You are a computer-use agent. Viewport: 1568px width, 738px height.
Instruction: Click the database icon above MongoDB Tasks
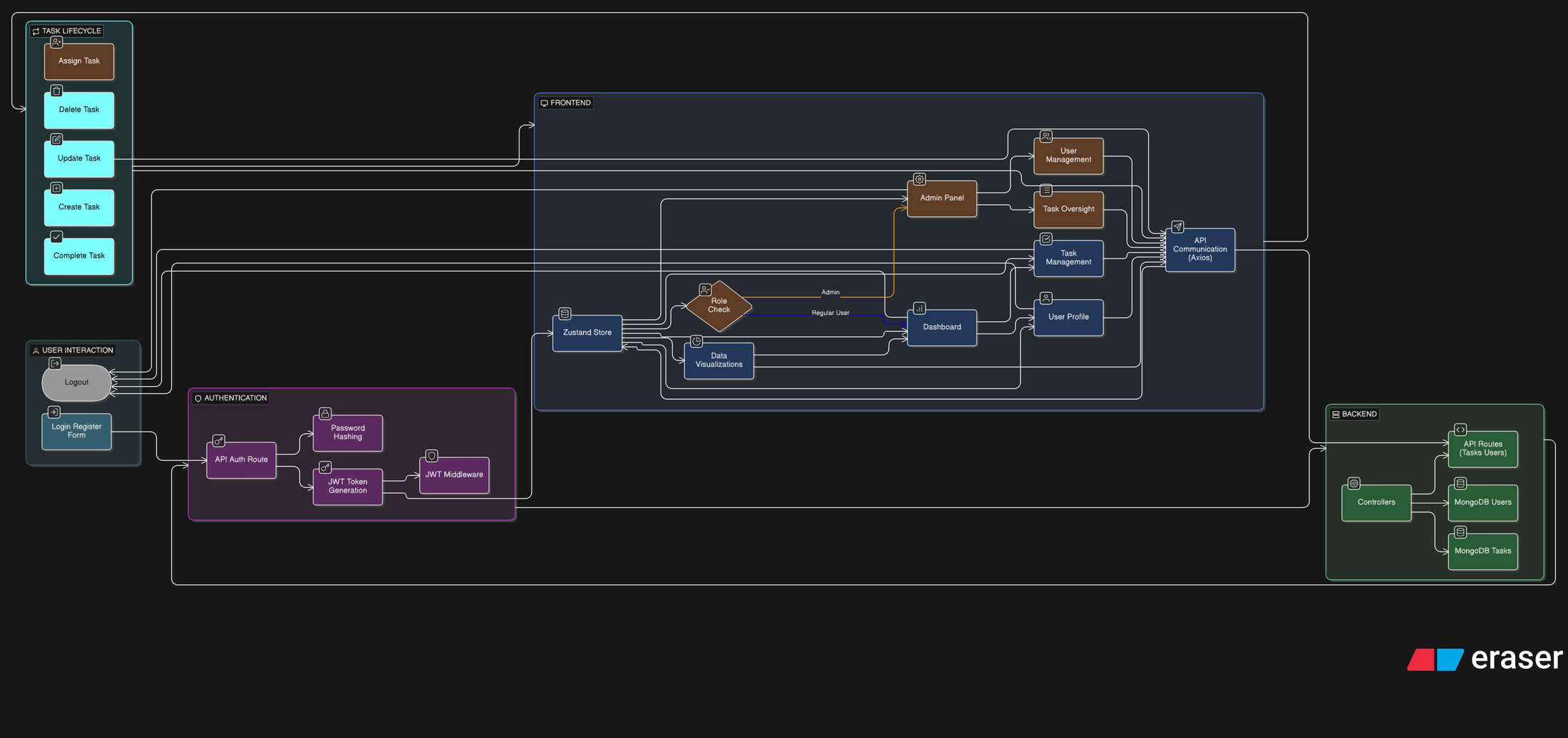click(x=1460, y=532)
